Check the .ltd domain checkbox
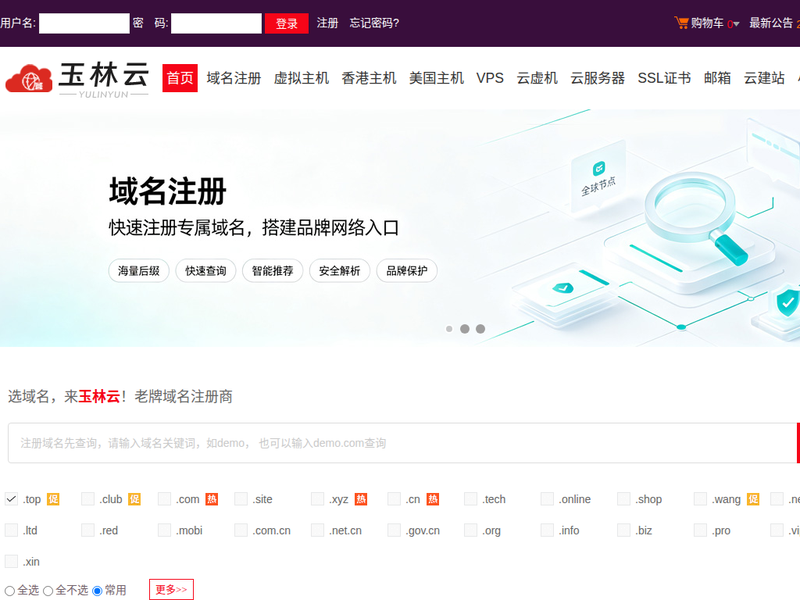 pos(11,530)
